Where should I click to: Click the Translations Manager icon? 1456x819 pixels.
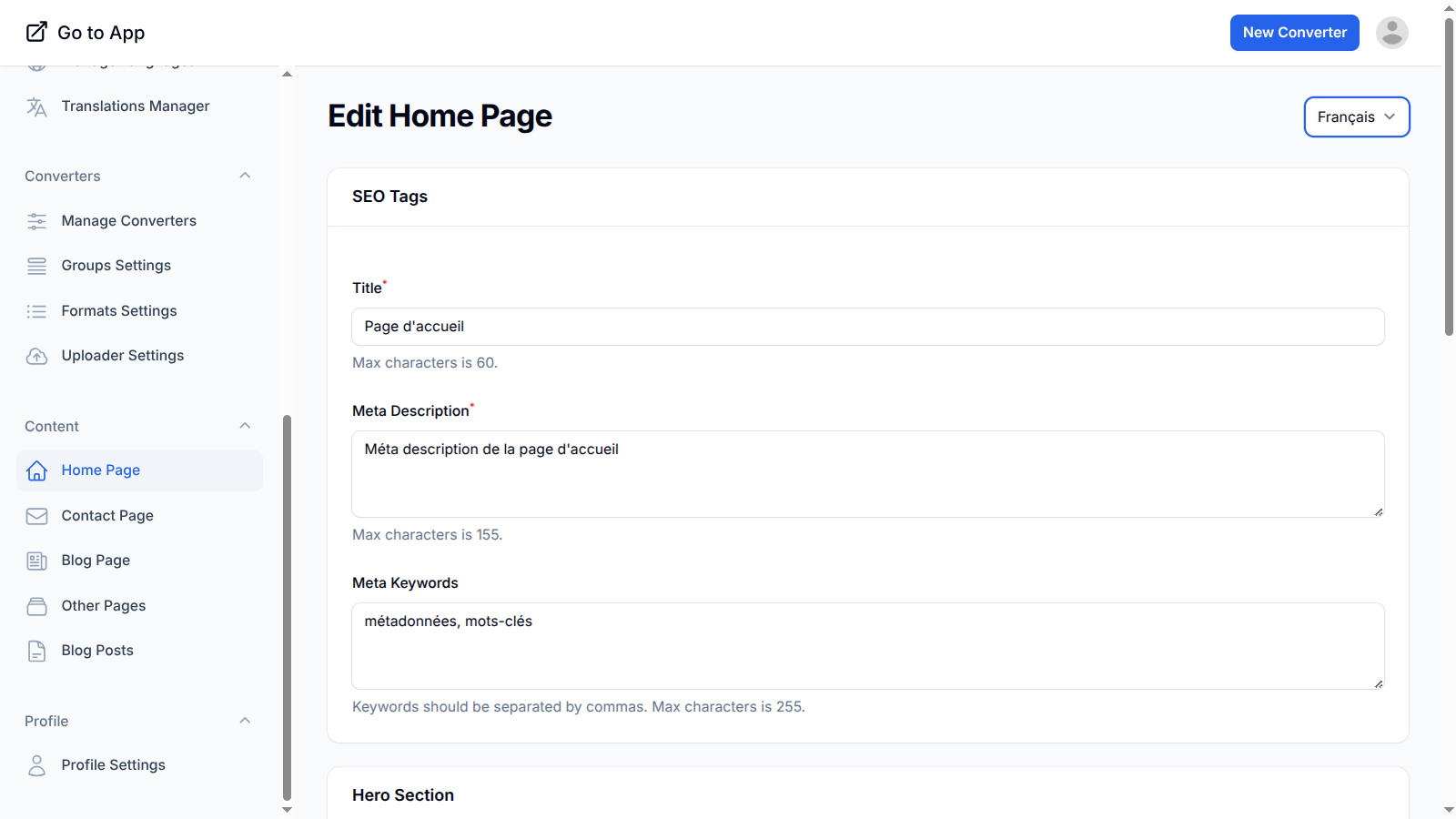pyautogui.click(x=36, y=106)
